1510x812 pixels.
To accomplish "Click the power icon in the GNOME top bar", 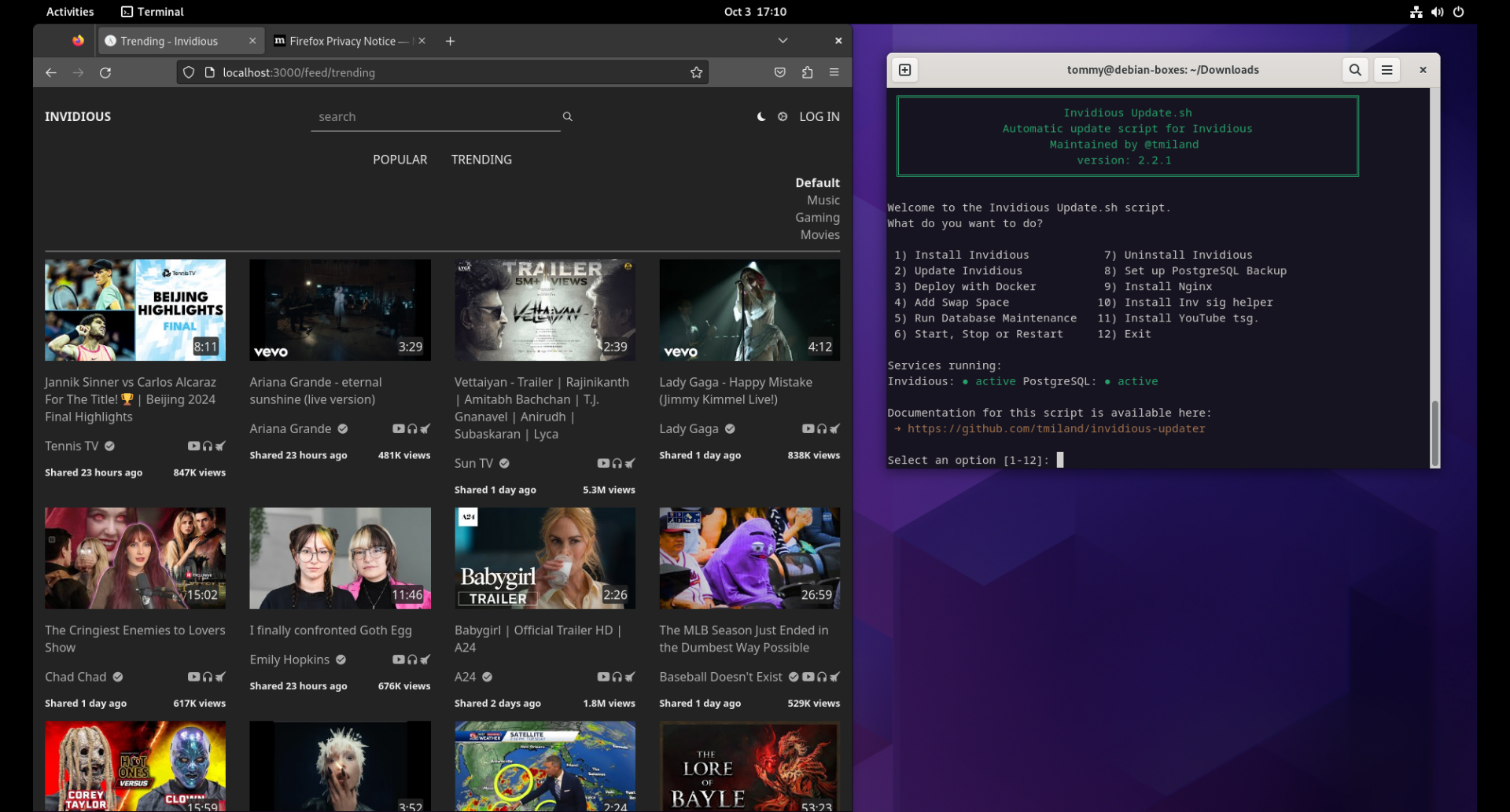I will 1459,12.
